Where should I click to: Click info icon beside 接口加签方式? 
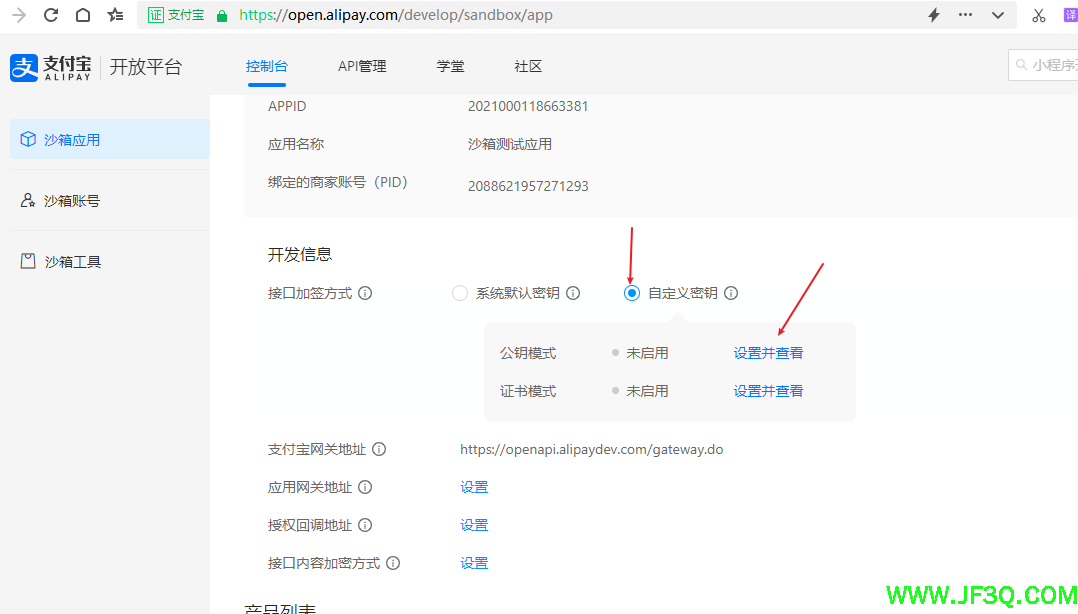(x=365, y=294)
